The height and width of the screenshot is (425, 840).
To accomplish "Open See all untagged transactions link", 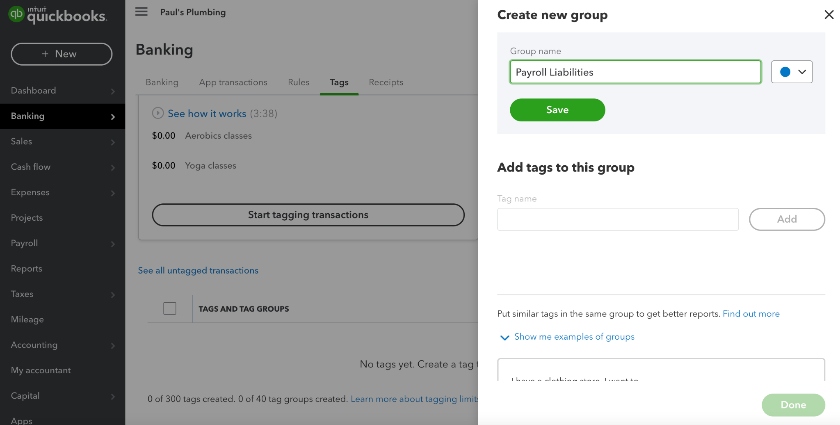I will coord(198,271).
